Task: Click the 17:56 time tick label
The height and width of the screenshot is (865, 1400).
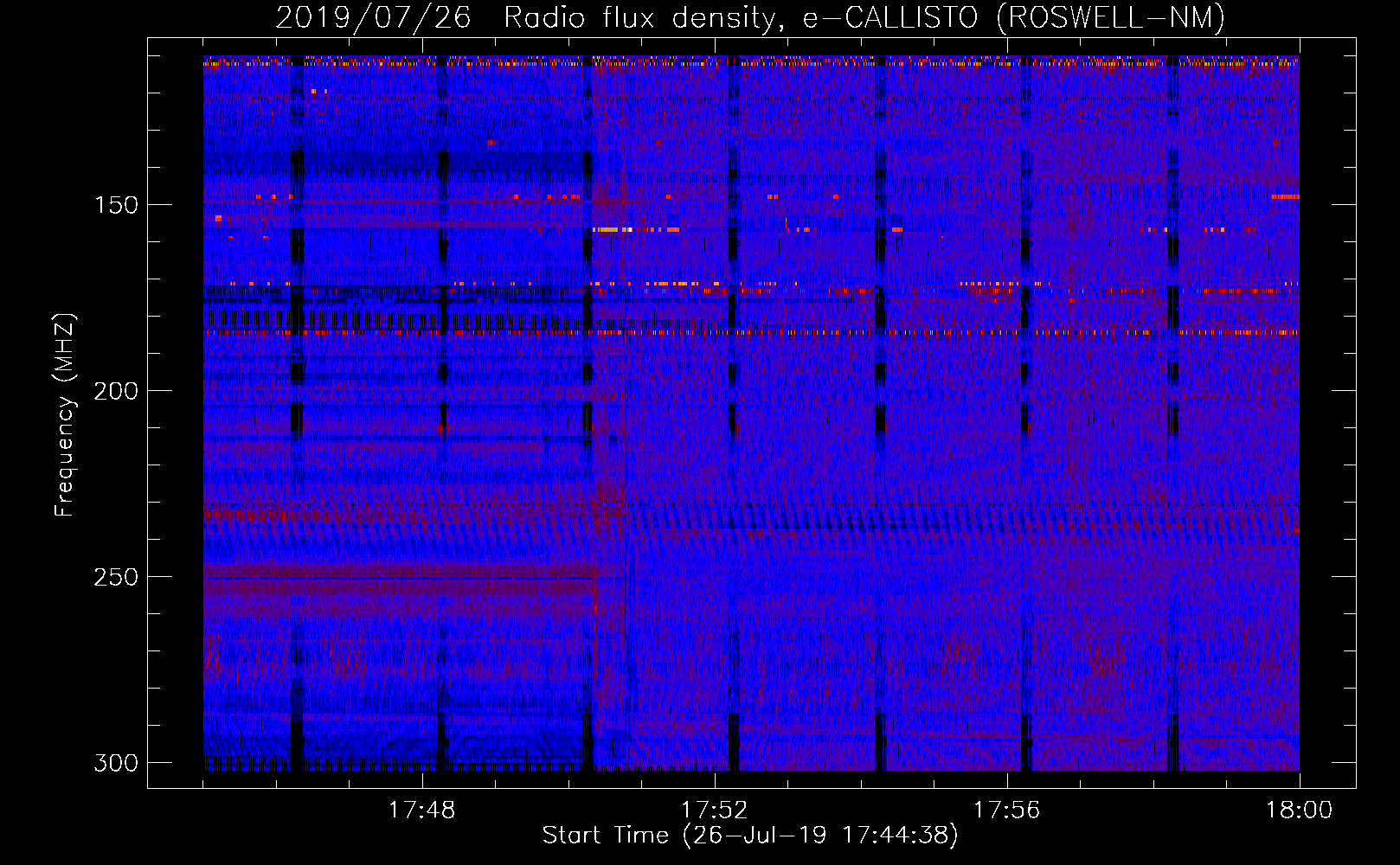Action: [x=1006, y=811]
